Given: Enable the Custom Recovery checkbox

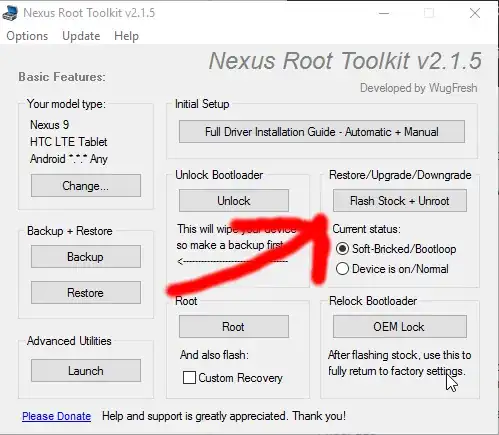Looking at the screenshot, I should tap(233, 378).
